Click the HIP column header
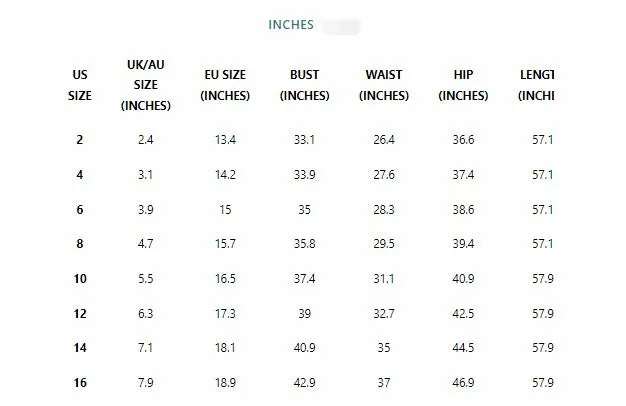The image size is (626, 406). tap(463, 85)
